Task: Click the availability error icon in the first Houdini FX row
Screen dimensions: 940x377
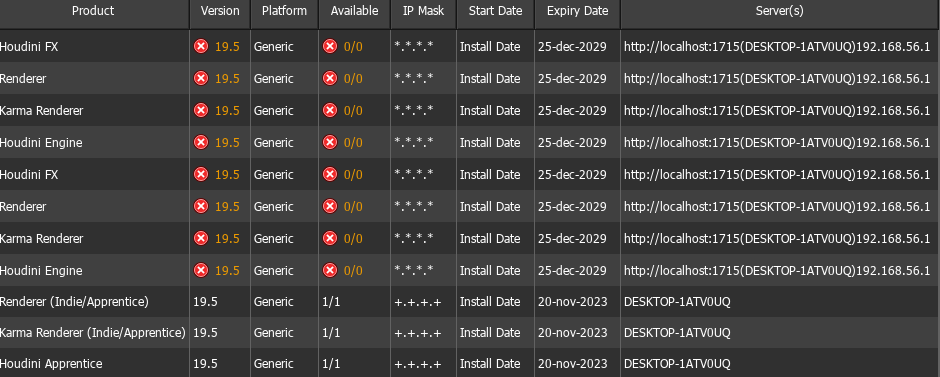Action: 330,46
